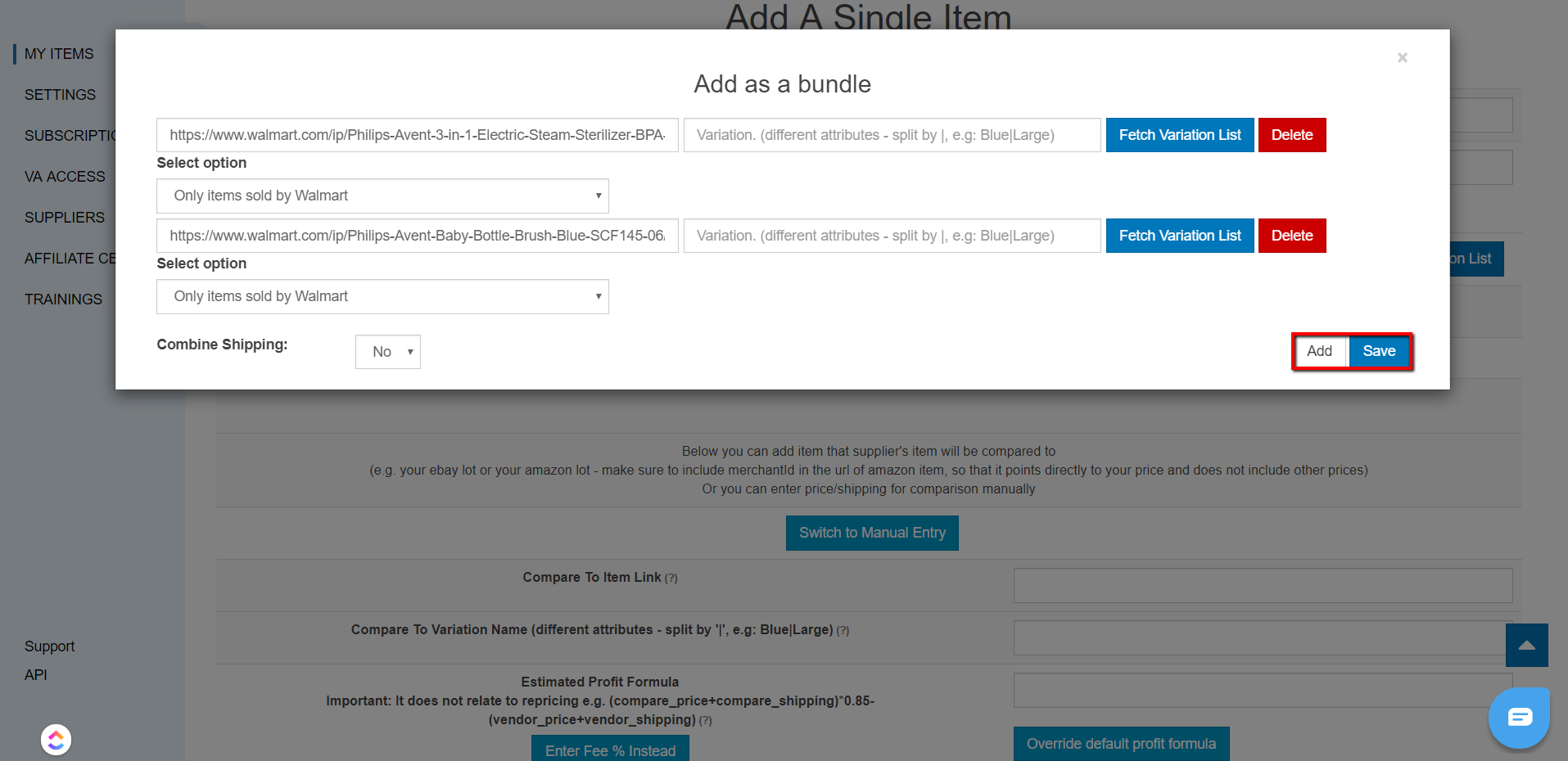Open SUBSCRIPTION in sidebar

pyautogui.click(x=70, y=136)
